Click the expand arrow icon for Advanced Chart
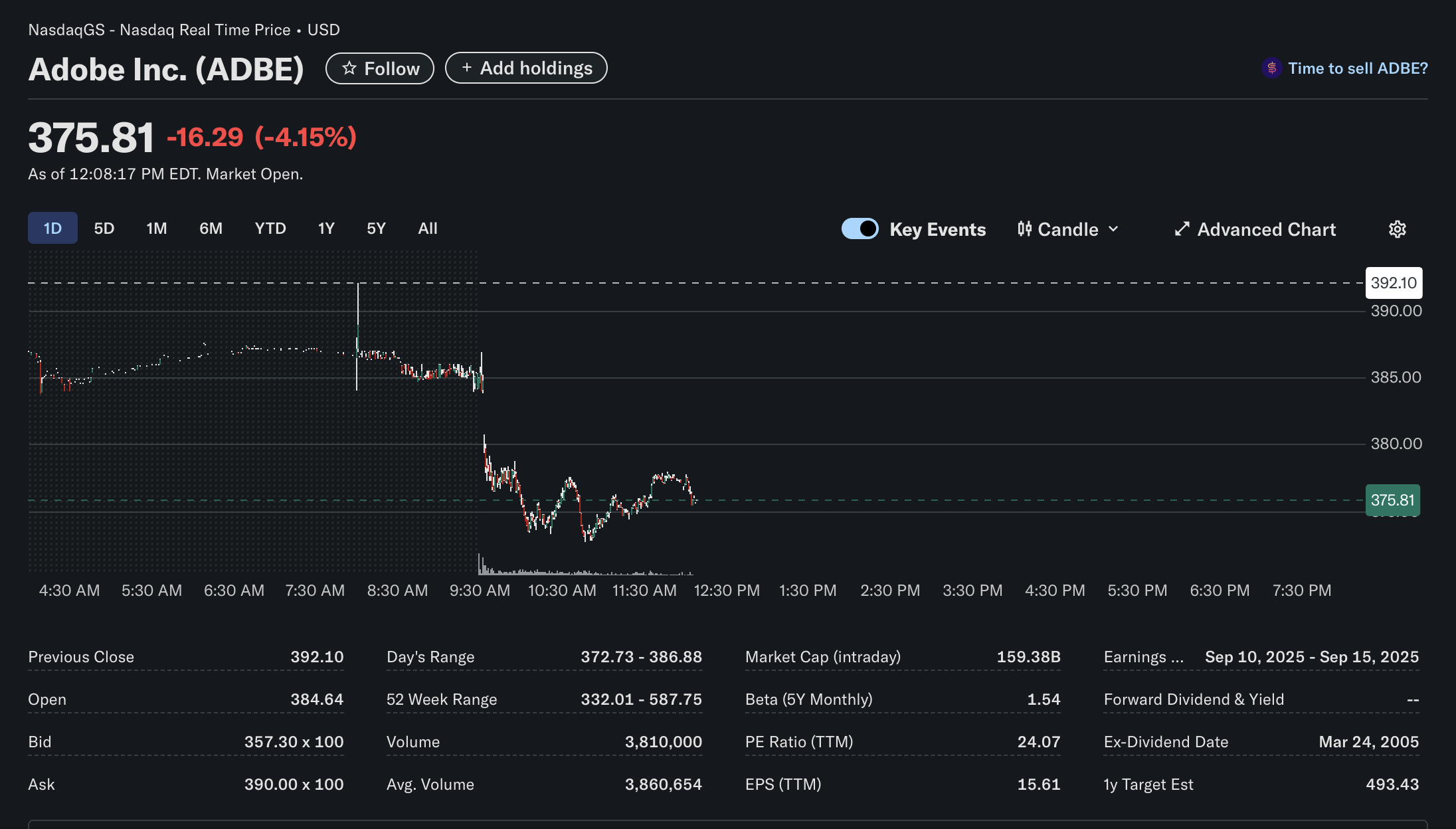This screenshot has width=1456, height=829. coord(1182,229)
